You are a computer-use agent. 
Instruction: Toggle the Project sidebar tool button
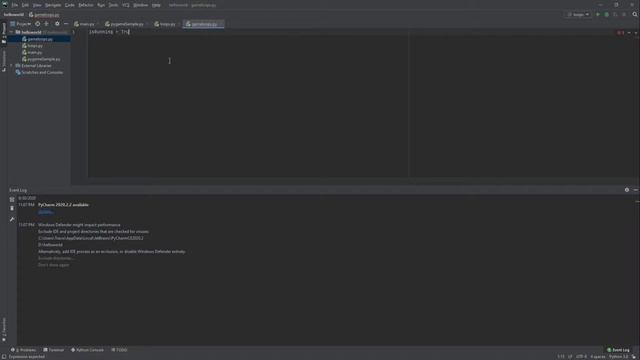(4, 33)
